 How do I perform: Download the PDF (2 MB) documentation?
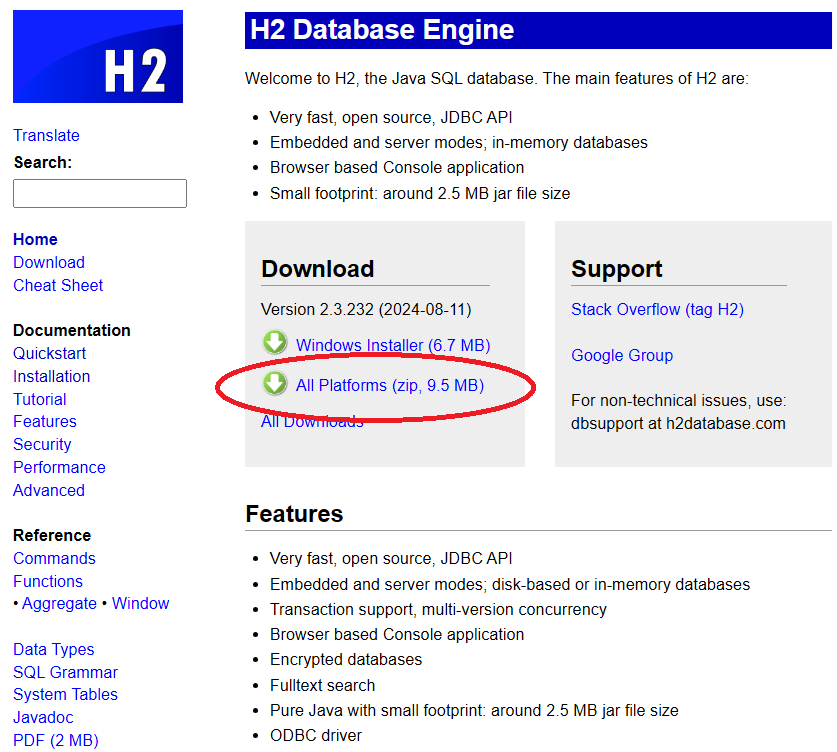click(56, 740)
